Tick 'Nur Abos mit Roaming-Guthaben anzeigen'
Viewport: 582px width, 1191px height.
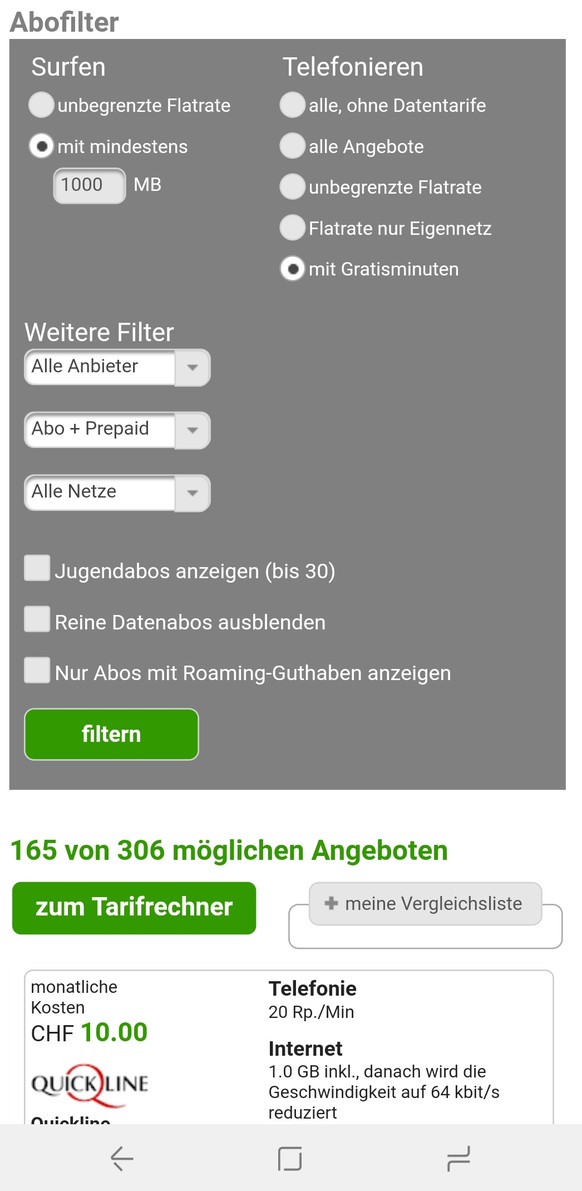coord(36,671)
